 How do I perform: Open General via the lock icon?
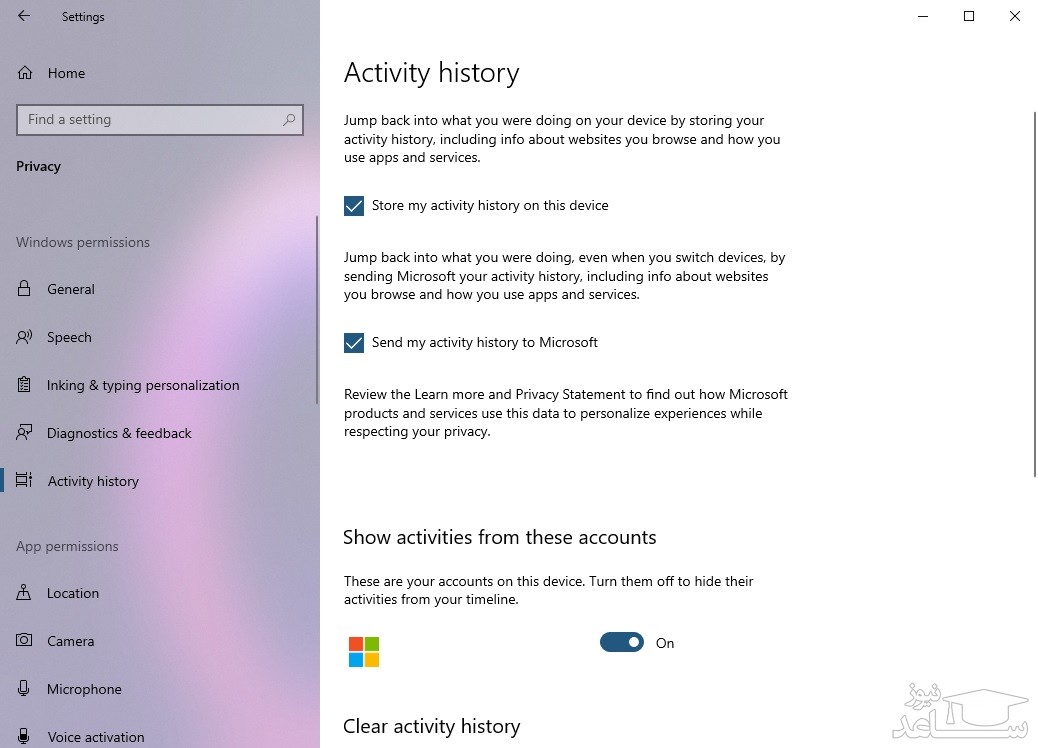(25, 289)
